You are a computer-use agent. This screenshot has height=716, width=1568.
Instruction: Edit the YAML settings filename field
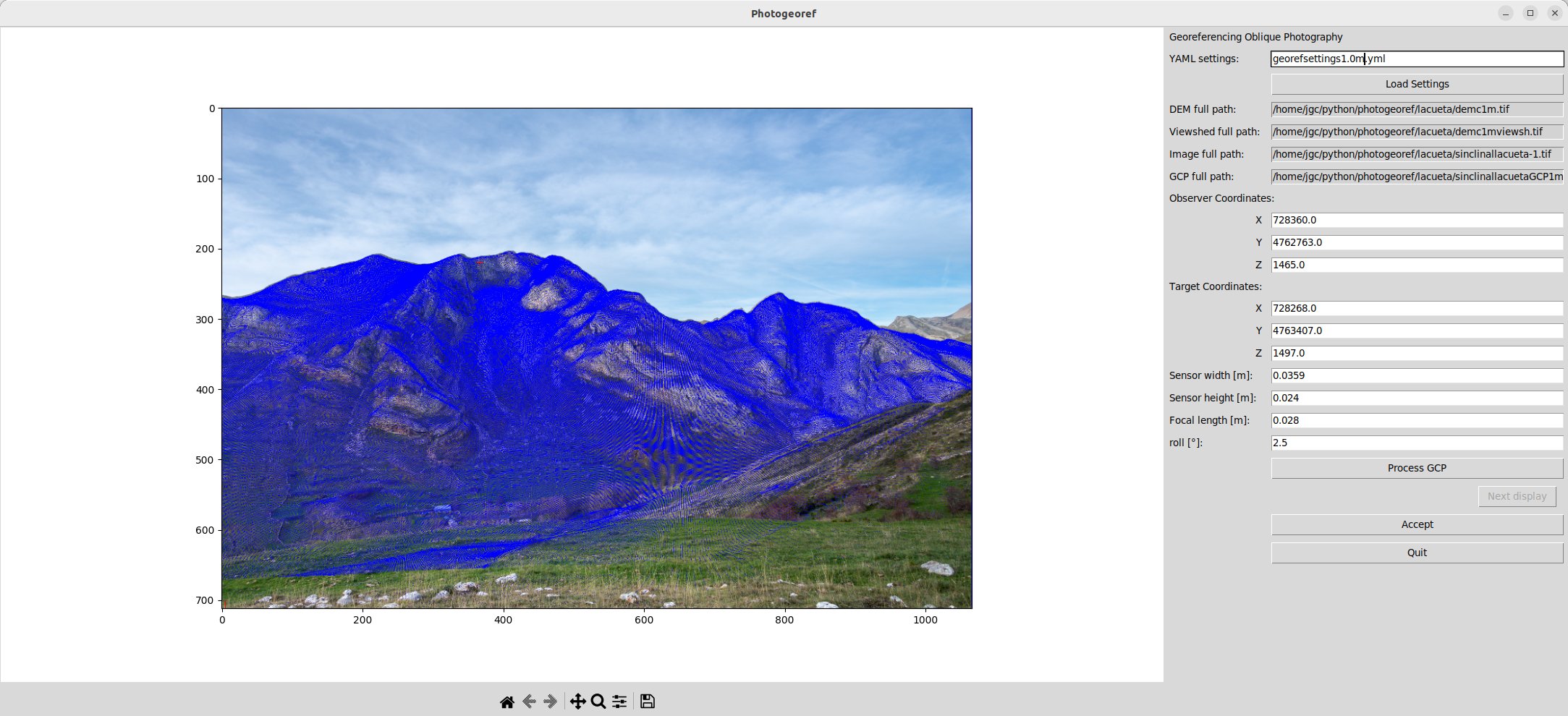(x=1417, y=59)
